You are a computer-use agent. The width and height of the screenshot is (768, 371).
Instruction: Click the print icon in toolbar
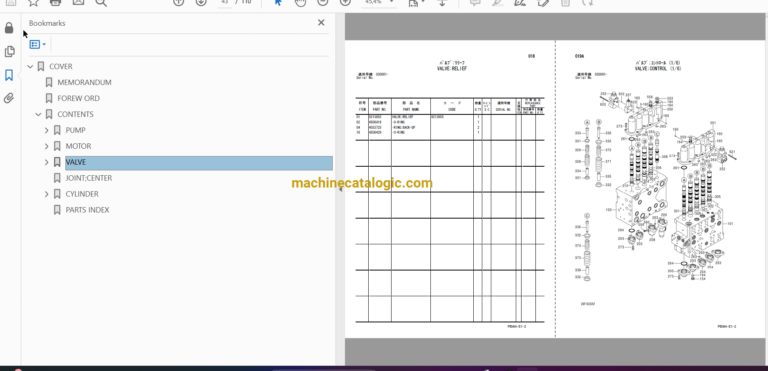pos(55,2)
